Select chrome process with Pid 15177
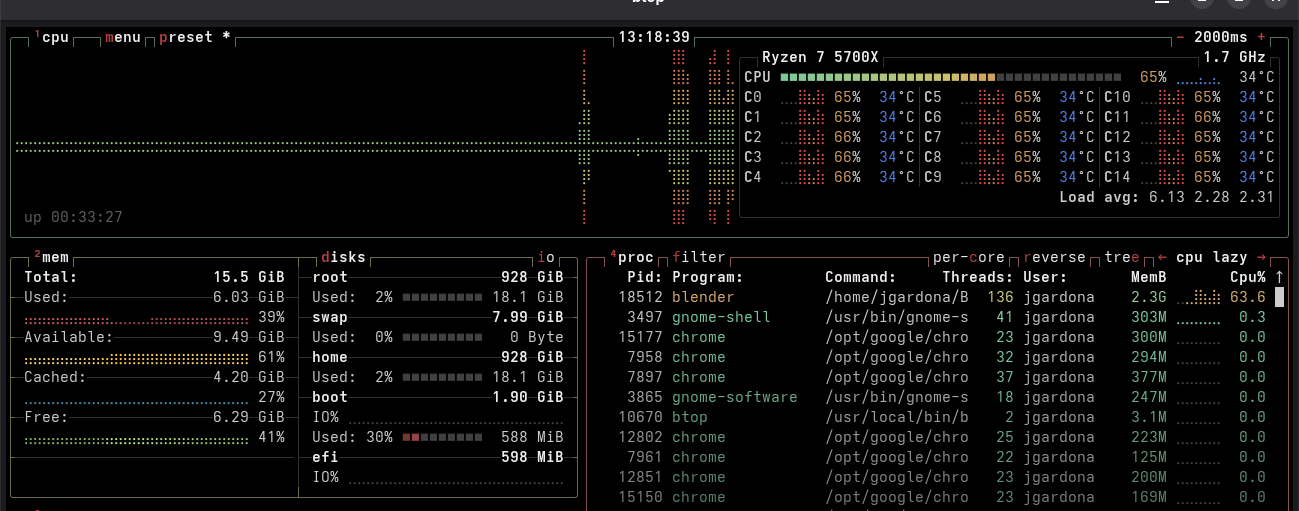Viewport: 1299px width, 511px height. pyautogui.click(x=942, y=337)
